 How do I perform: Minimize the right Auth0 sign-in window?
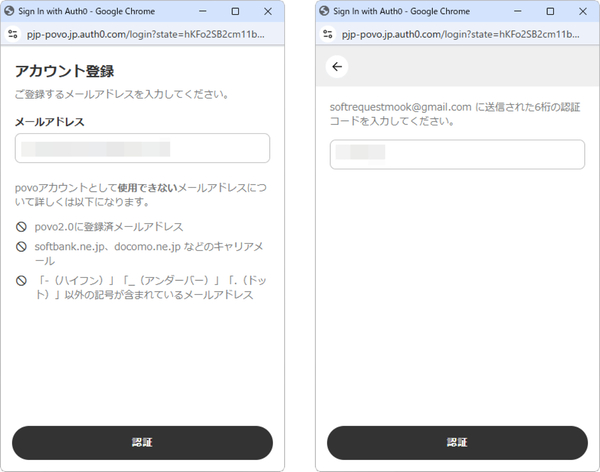pyautogui.click(x=518, y=11)
